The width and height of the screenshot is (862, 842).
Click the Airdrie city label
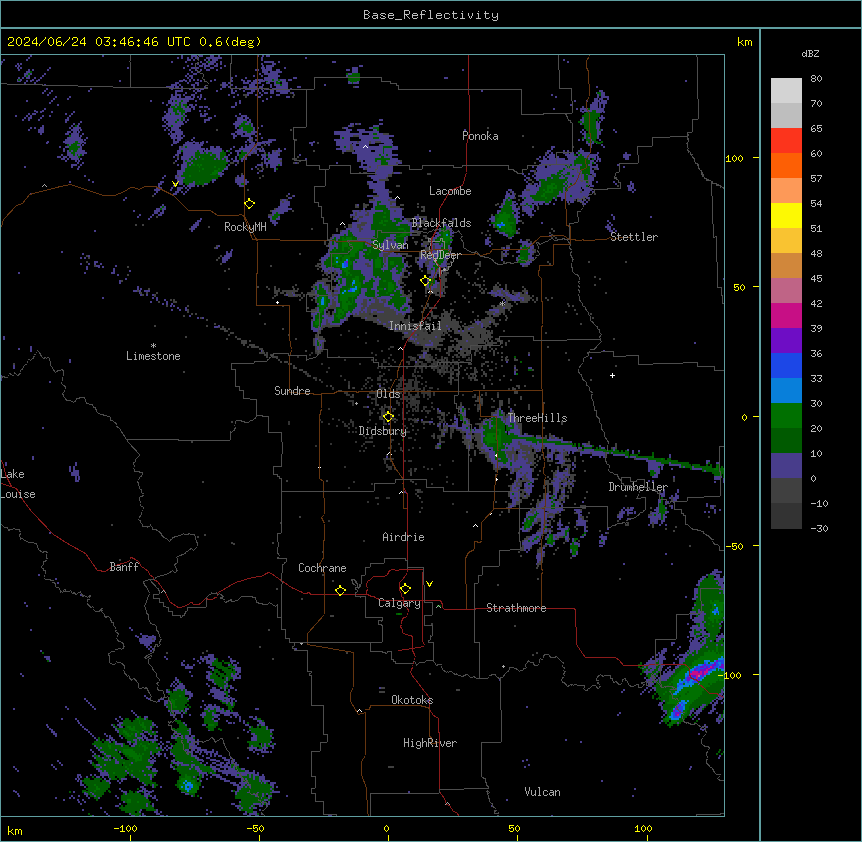tap(403, 537)
